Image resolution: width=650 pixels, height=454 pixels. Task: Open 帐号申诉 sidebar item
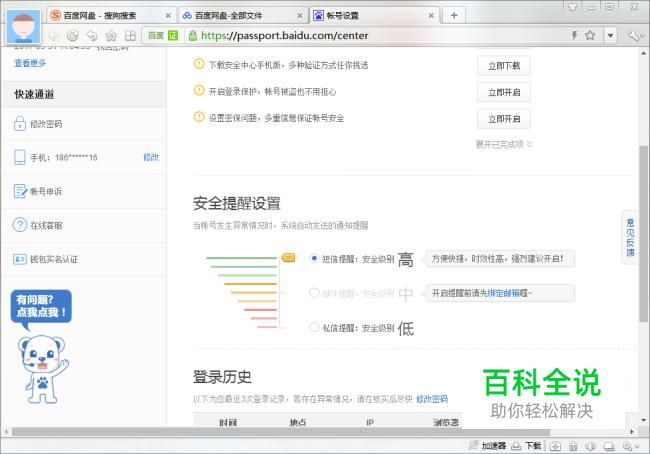46,192
